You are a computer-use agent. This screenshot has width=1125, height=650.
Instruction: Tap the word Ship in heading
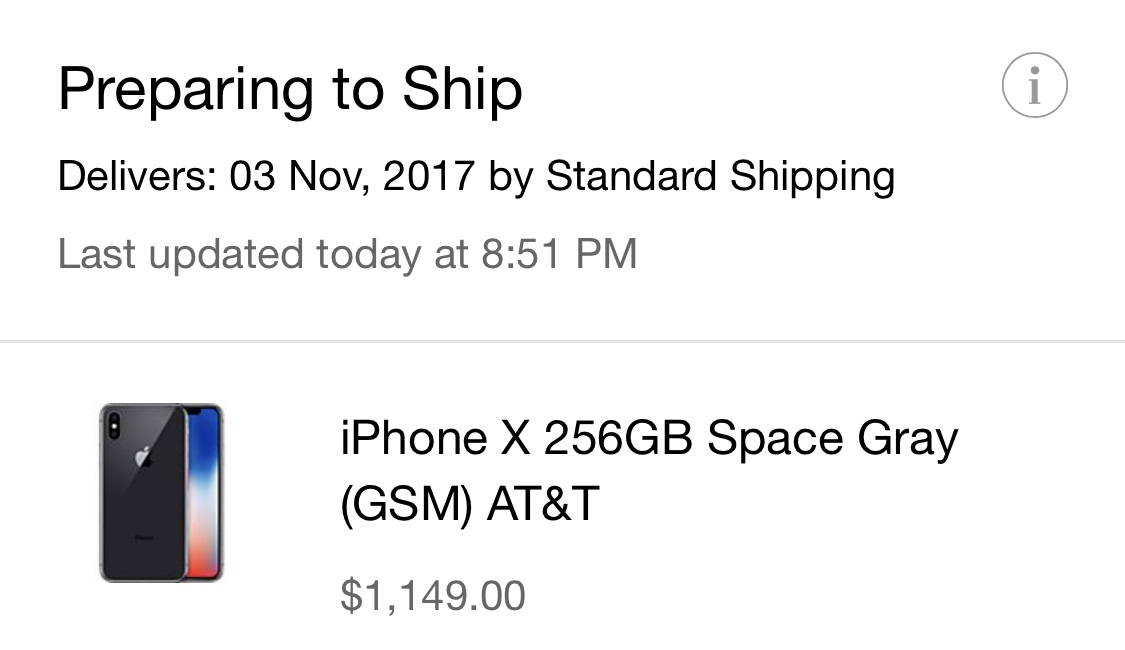coord(462,89)
